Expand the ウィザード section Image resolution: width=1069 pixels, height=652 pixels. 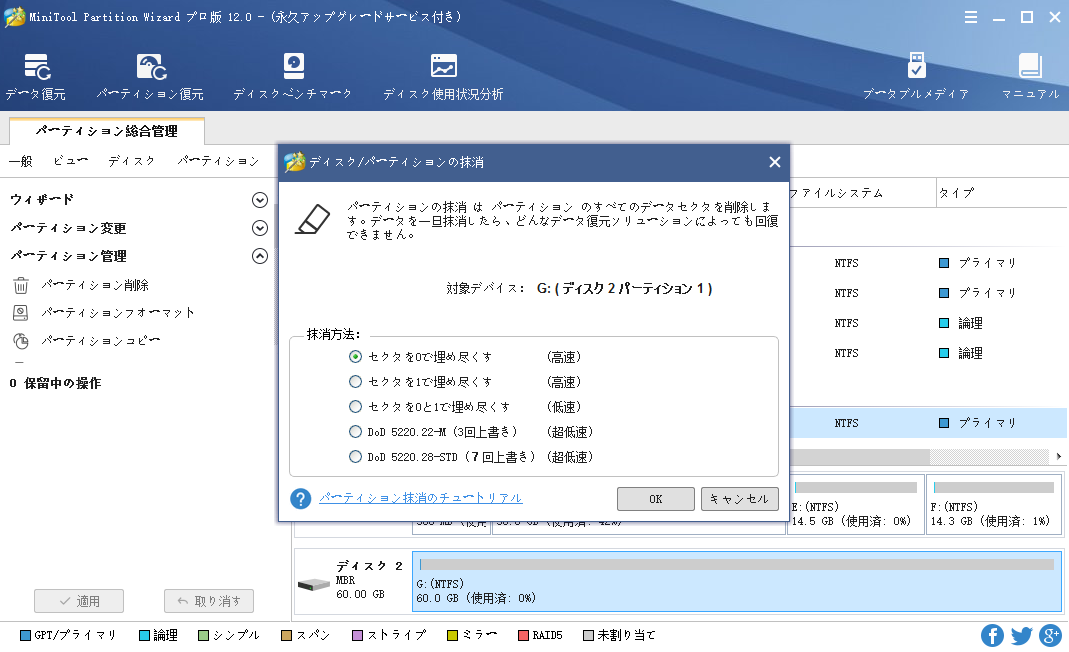[260, 200]
